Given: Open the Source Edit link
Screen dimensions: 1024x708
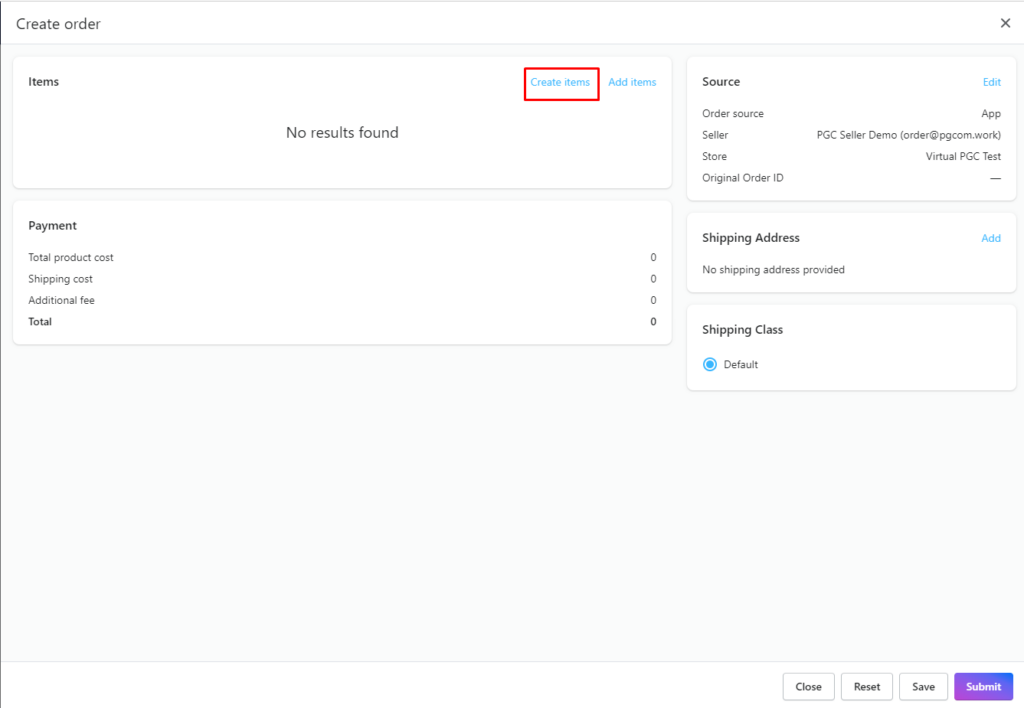Looking at the screenshot, I should [x=991, y=82].
